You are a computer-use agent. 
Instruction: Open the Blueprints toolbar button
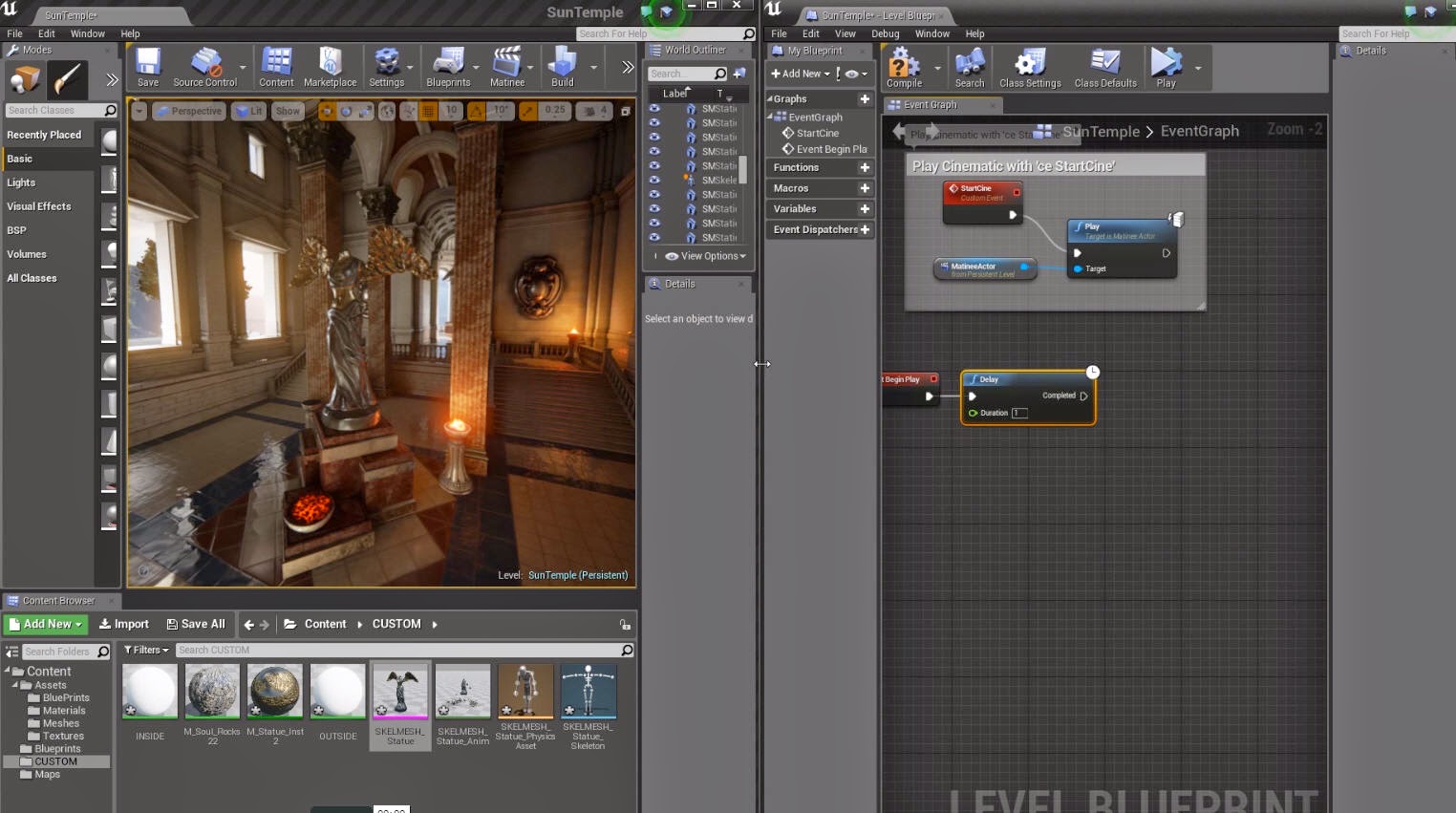[x=448, y=67]
